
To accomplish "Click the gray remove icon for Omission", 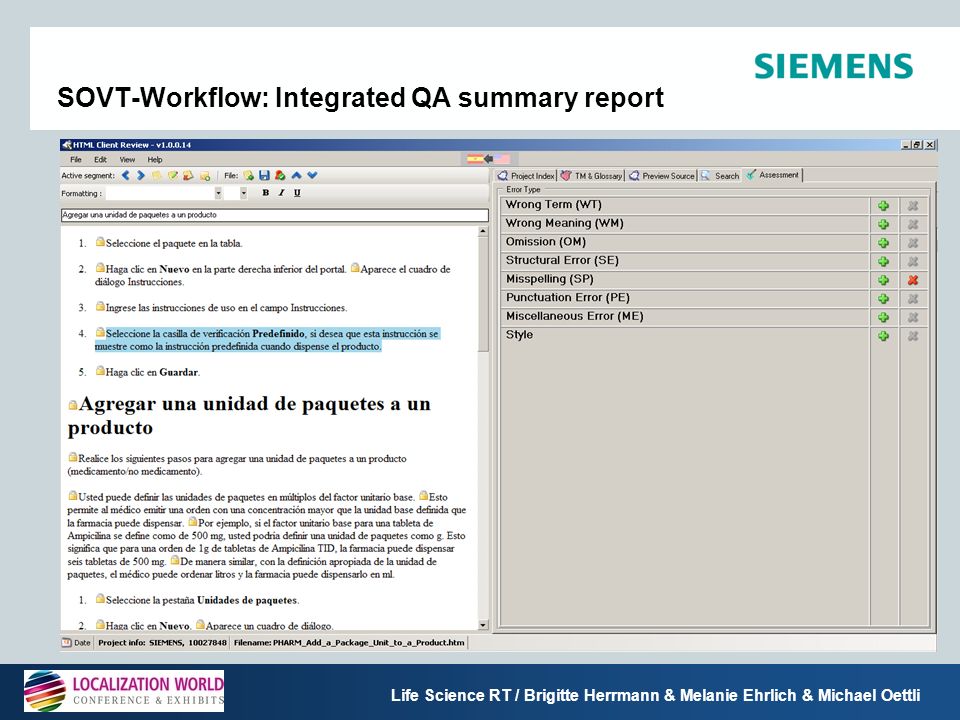I will [x=913, y=243].
